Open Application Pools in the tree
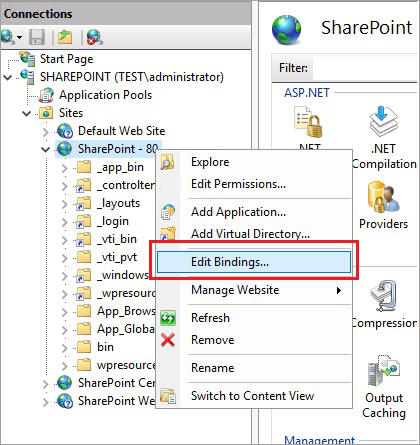The height and width of the screenshot is (445, 420). (x=105, y=95)
